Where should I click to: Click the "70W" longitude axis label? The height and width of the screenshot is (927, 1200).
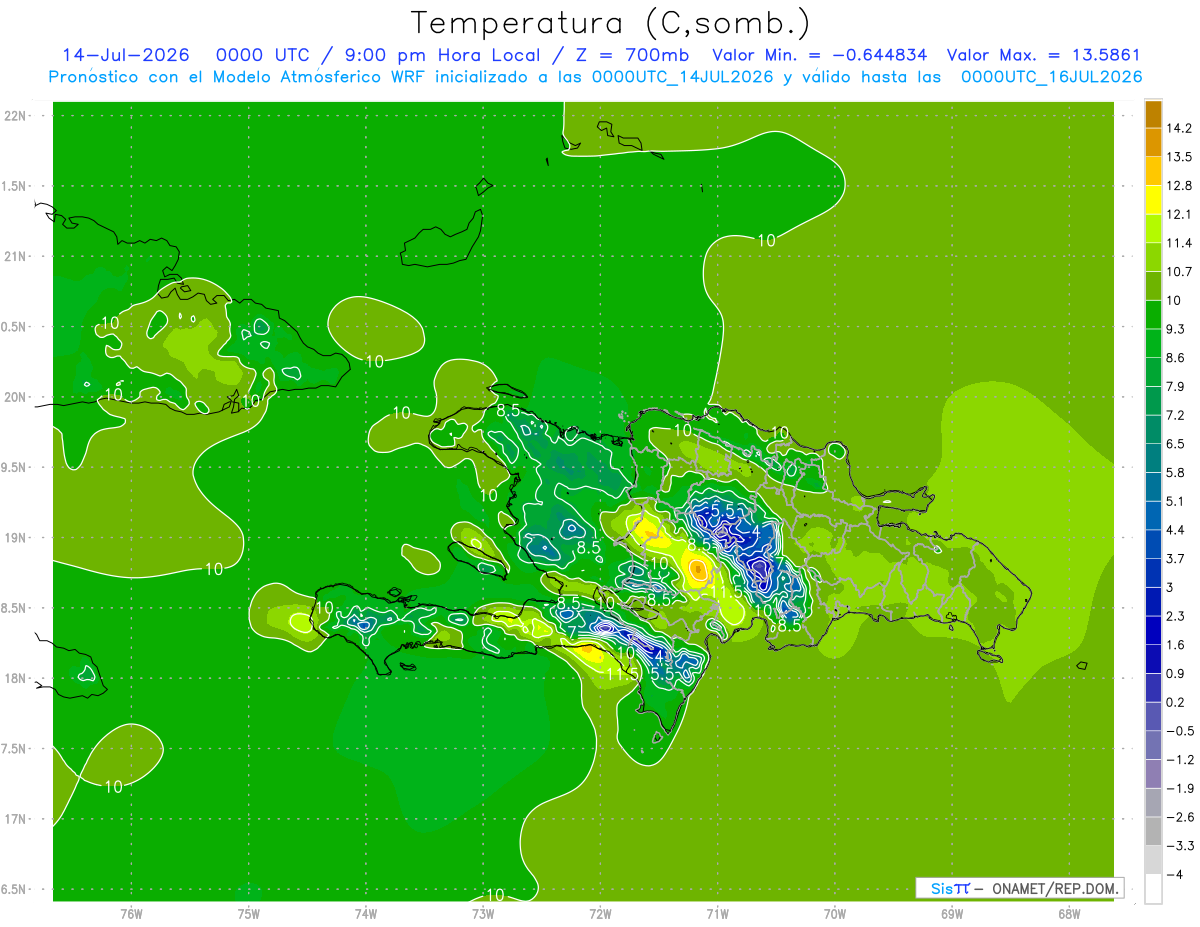click(x=835, y=914)
